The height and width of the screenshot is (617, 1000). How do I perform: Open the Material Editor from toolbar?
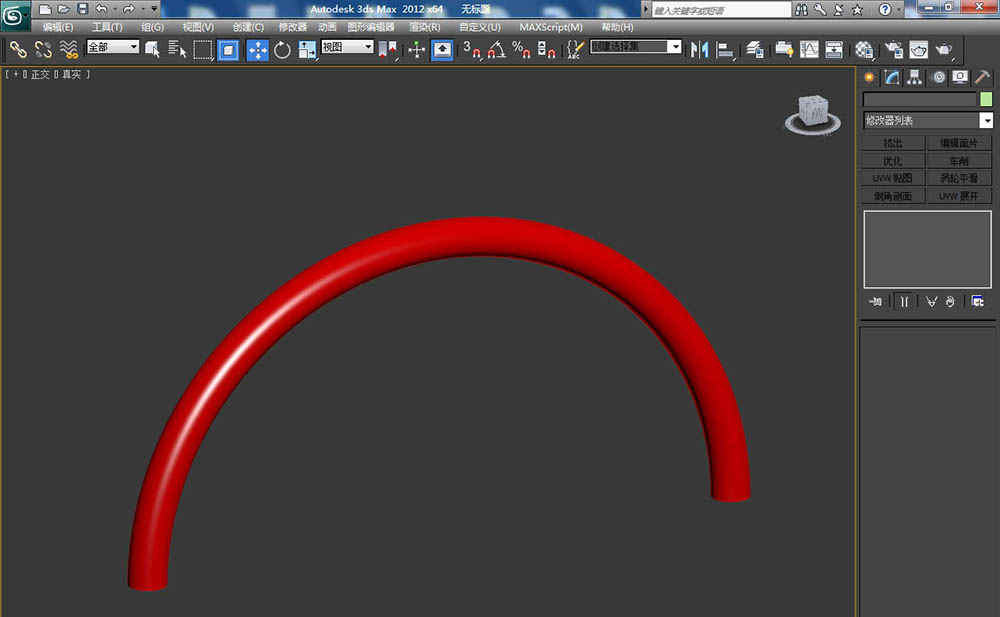(x=865, y=49)
